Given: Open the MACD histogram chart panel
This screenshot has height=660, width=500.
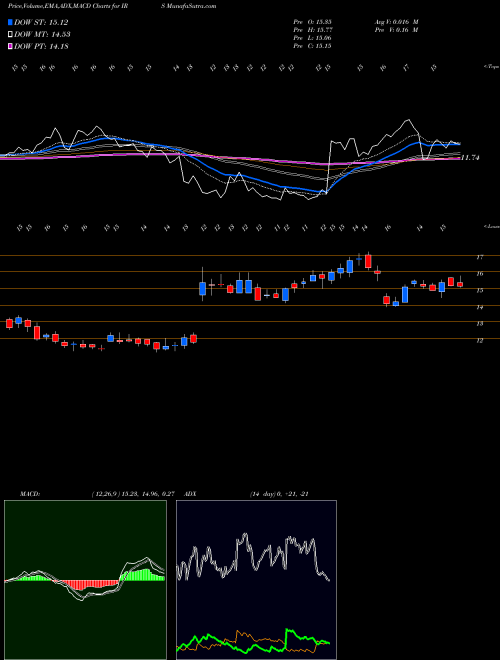Looking at the screenshot, I should [x=85, y=580].
